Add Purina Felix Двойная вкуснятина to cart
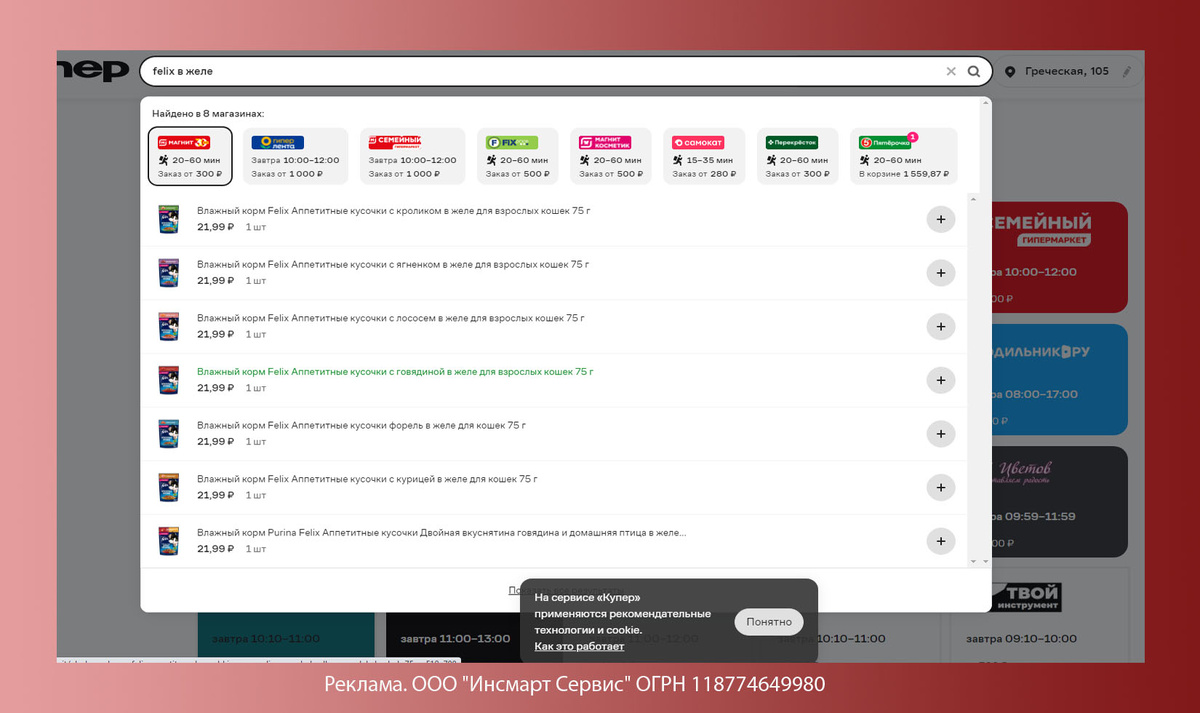 [940, 541]
